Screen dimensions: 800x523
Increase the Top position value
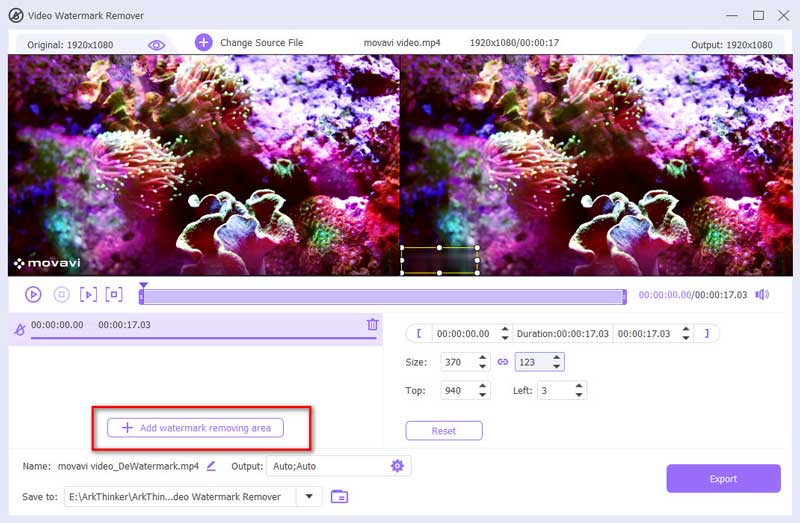(x=483, y=386)
